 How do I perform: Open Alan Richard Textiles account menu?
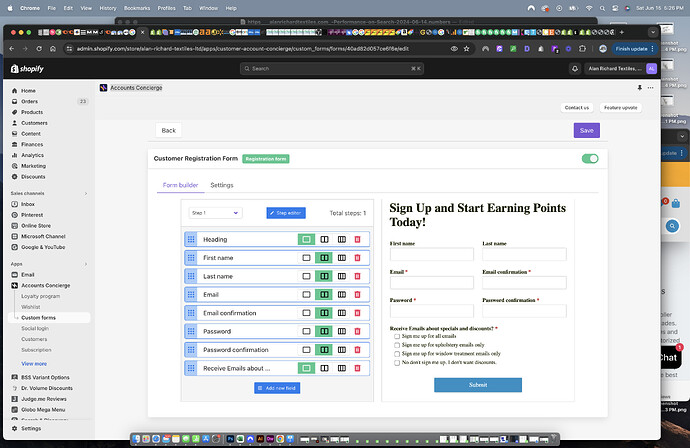click(x=621, y=69)
